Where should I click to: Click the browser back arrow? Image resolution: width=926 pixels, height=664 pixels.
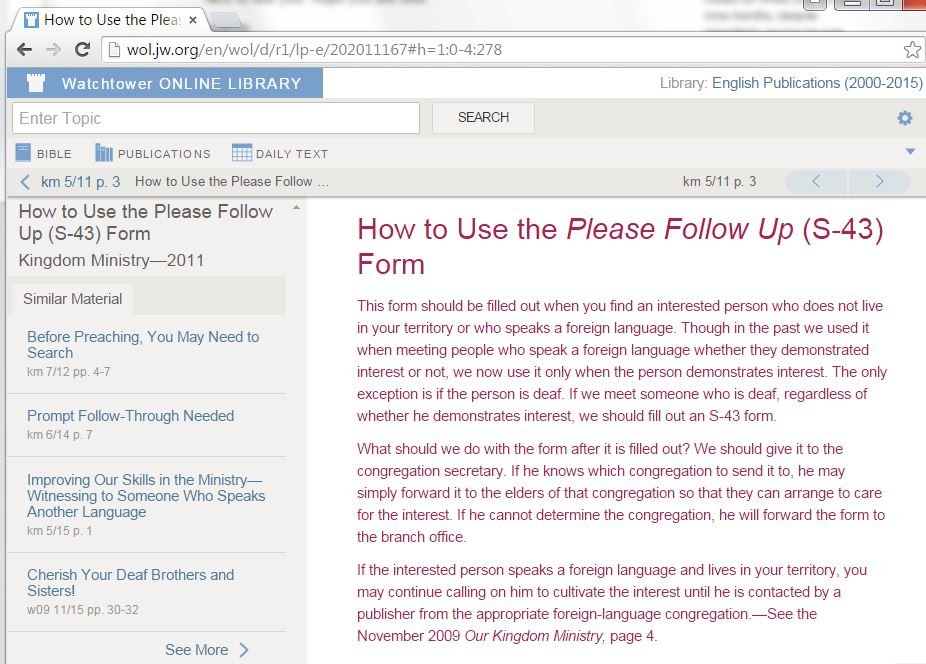coord(24,50)
